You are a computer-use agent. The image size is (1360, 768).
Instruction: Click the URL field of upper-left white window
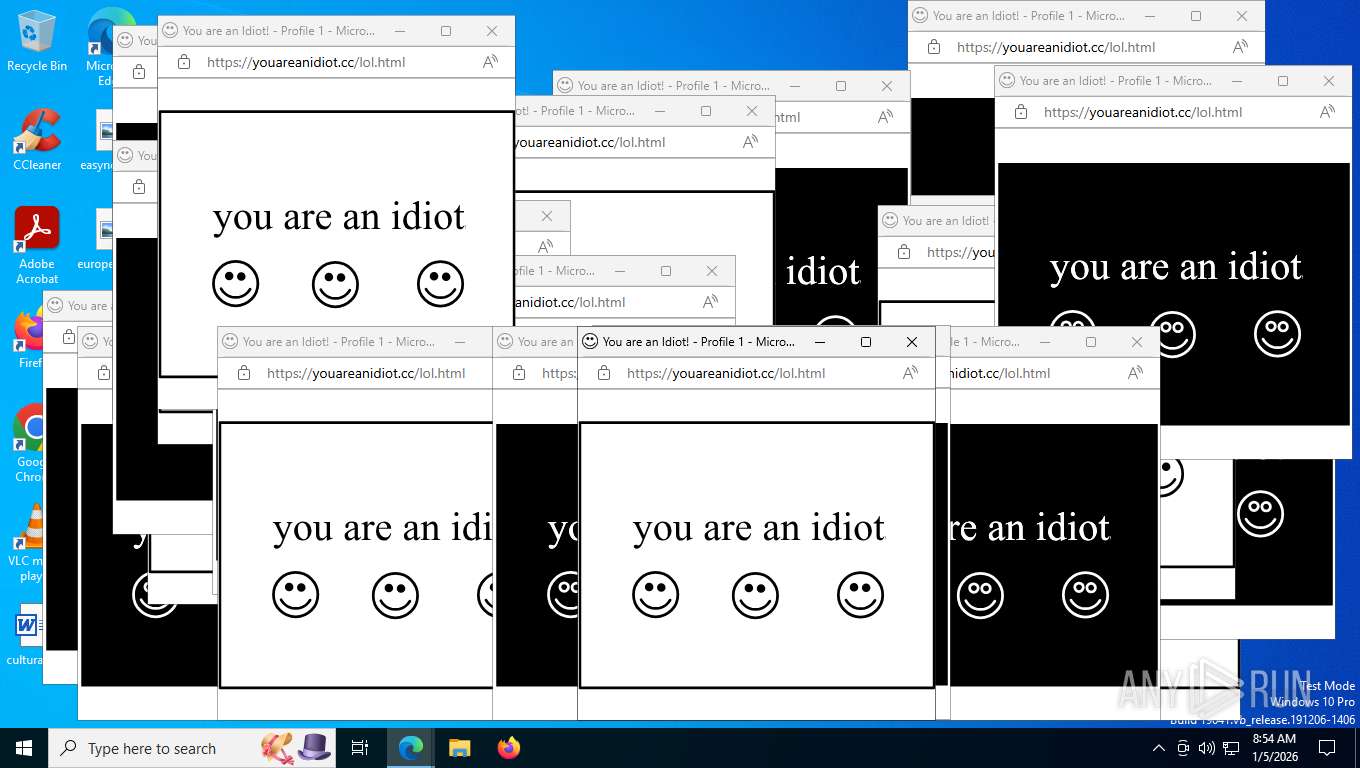[306, 62]
